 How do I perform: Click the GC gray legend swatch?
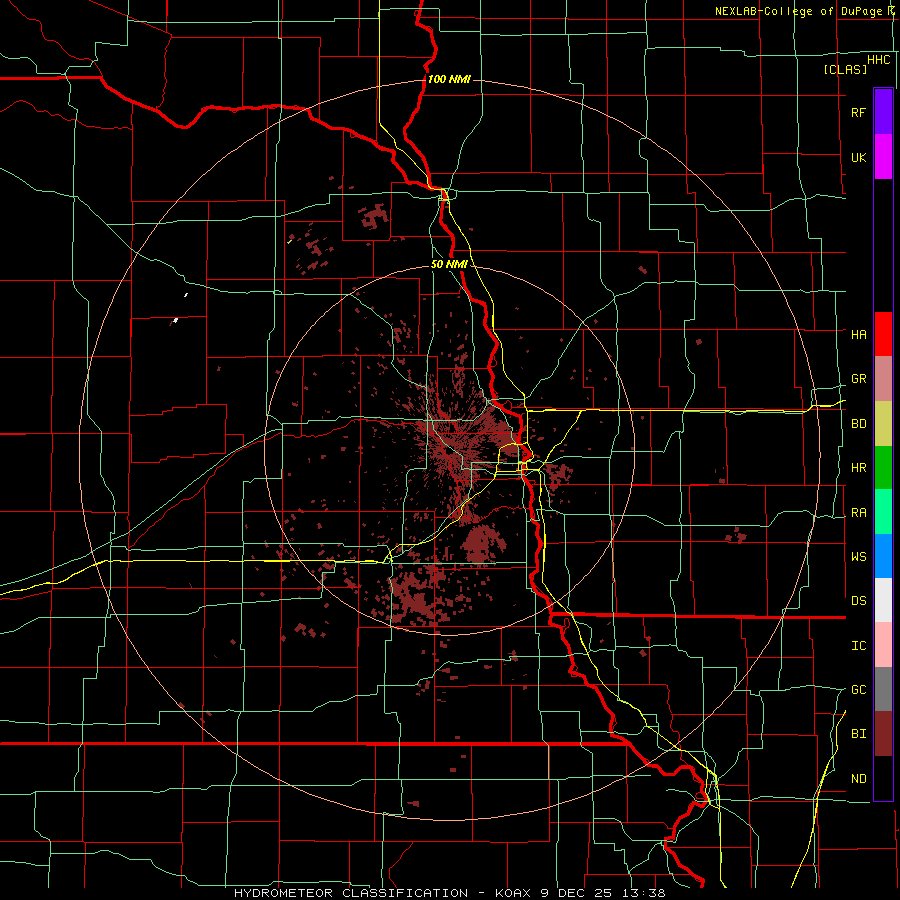(883, 689)
